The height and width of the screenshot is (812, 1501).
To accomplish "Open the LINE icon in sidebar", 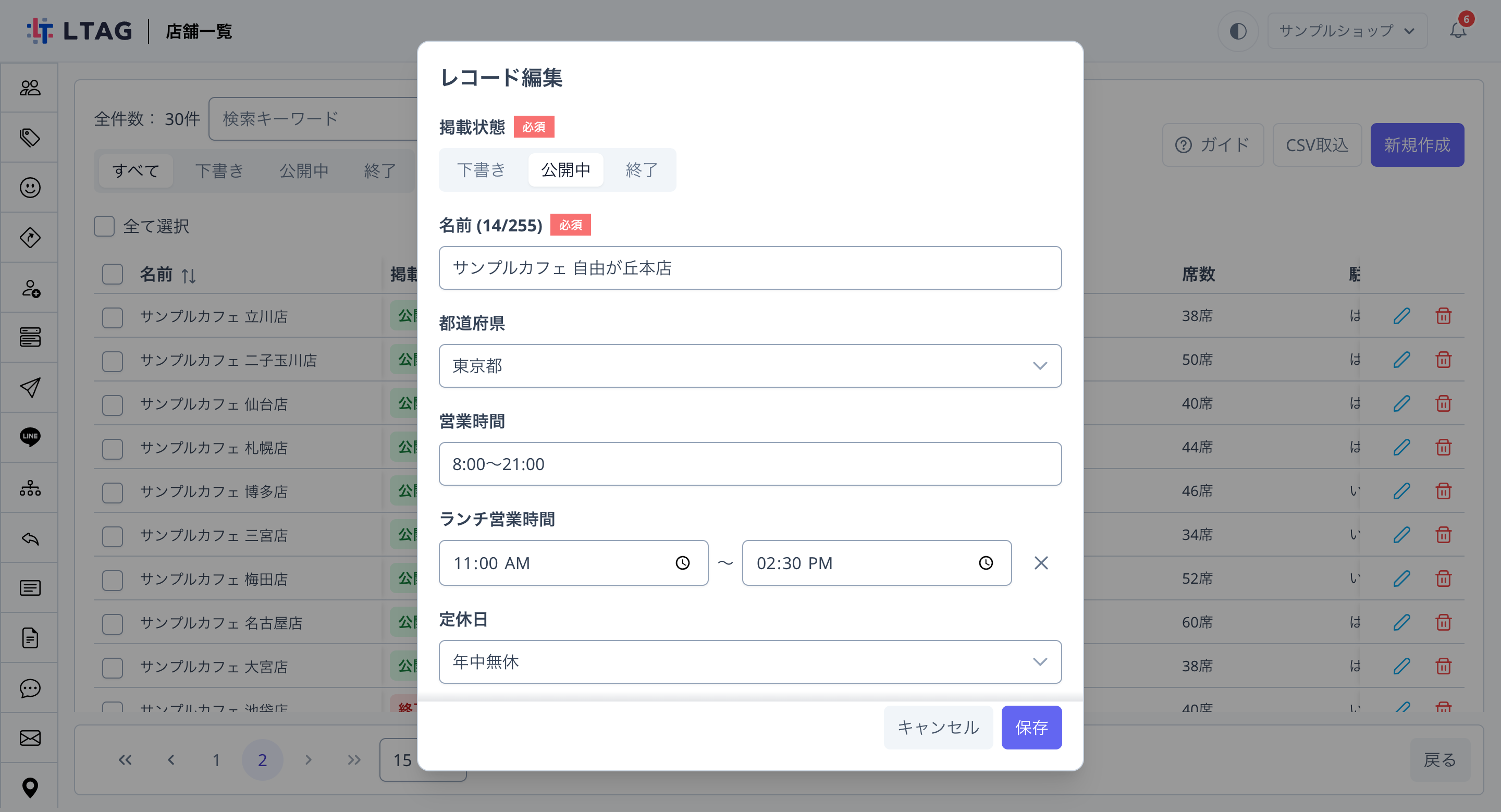I will [30, 437].
